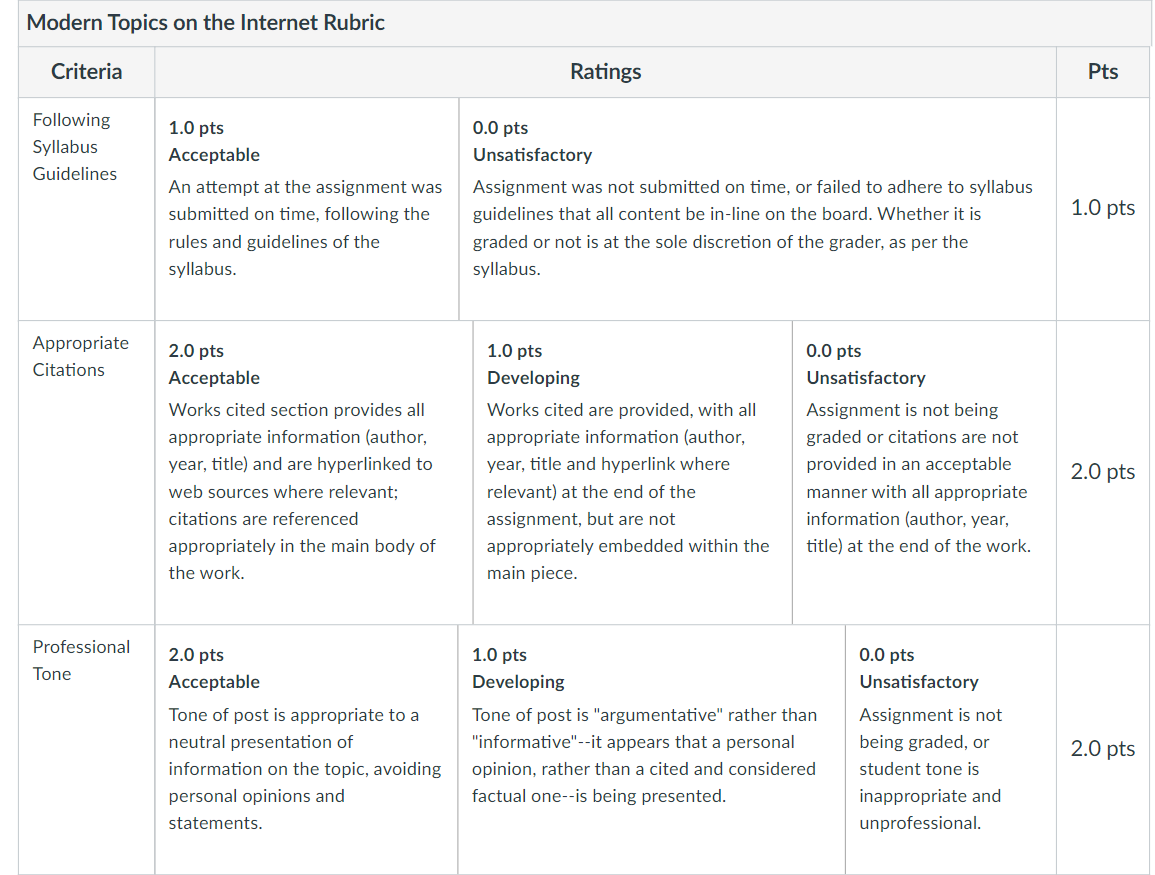Select 1.0 pts Acceptable for Syllabus Guidelines

[306, 209]
